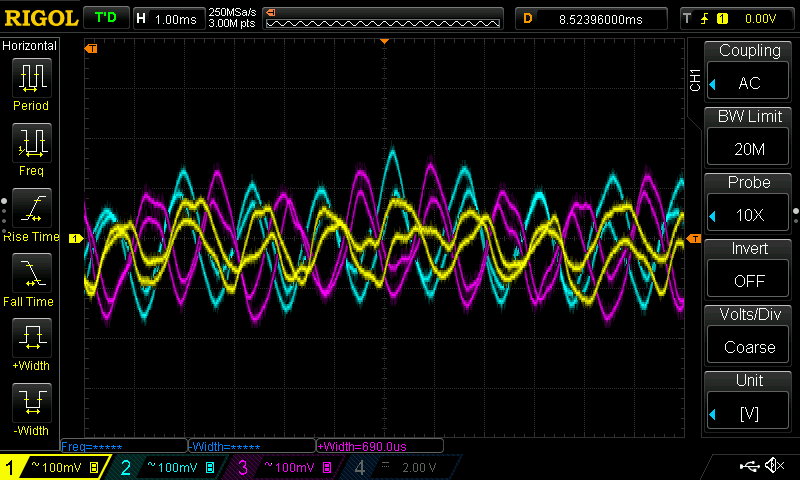The image size is (800, 480).
Task: Click the channel 1 ground marker
Action: click(76, 238)
